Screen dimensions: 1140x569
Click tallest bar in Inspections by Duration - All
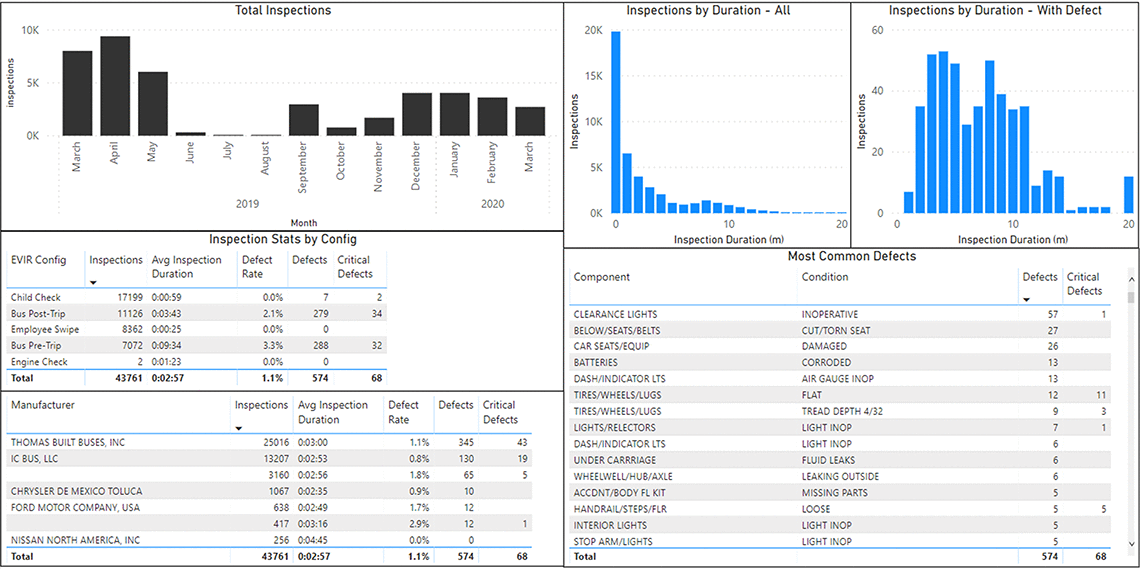click(x=616, y=122)
